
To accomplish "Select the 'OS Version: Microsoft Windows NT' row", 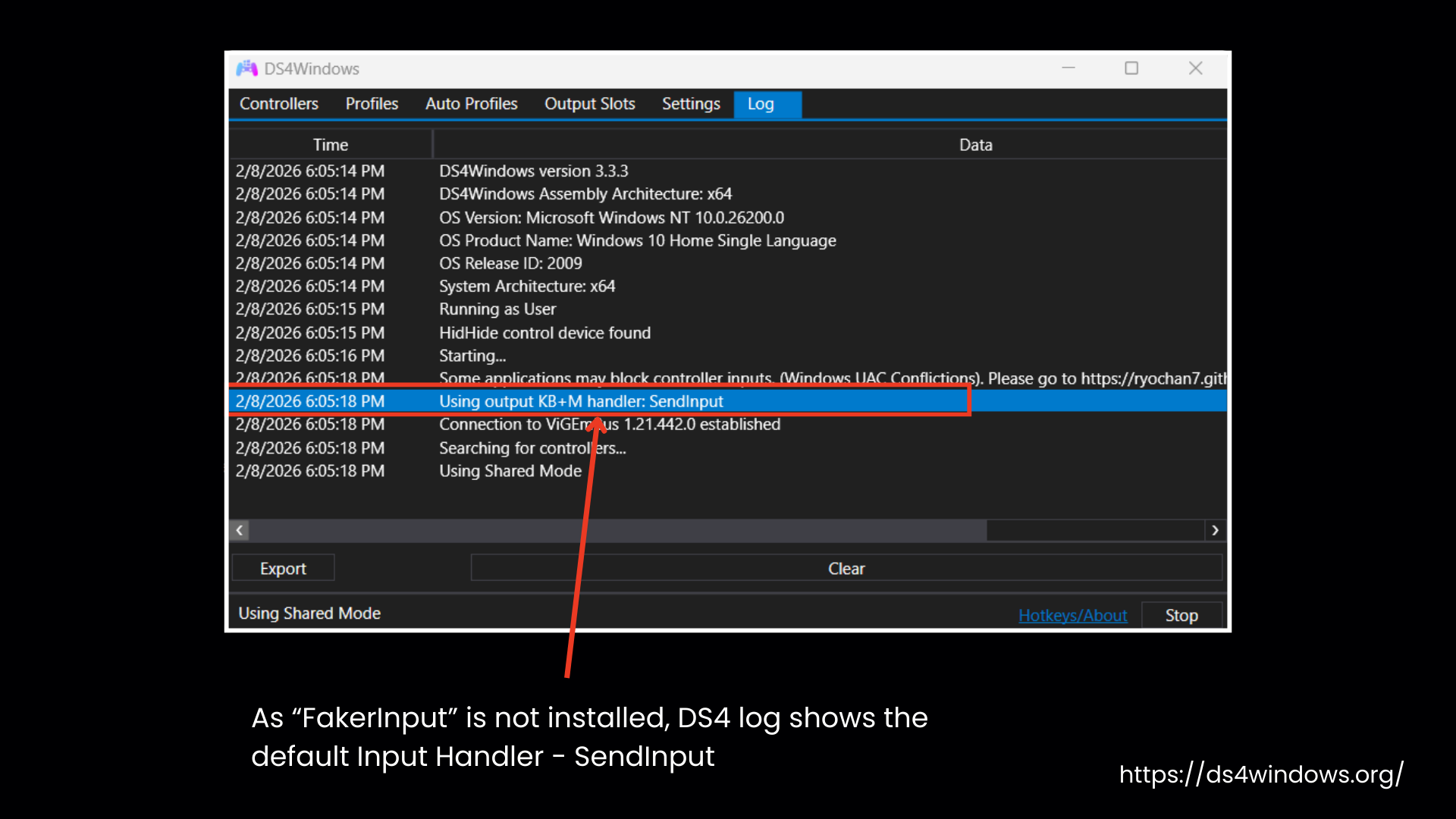I will (728, 218).
